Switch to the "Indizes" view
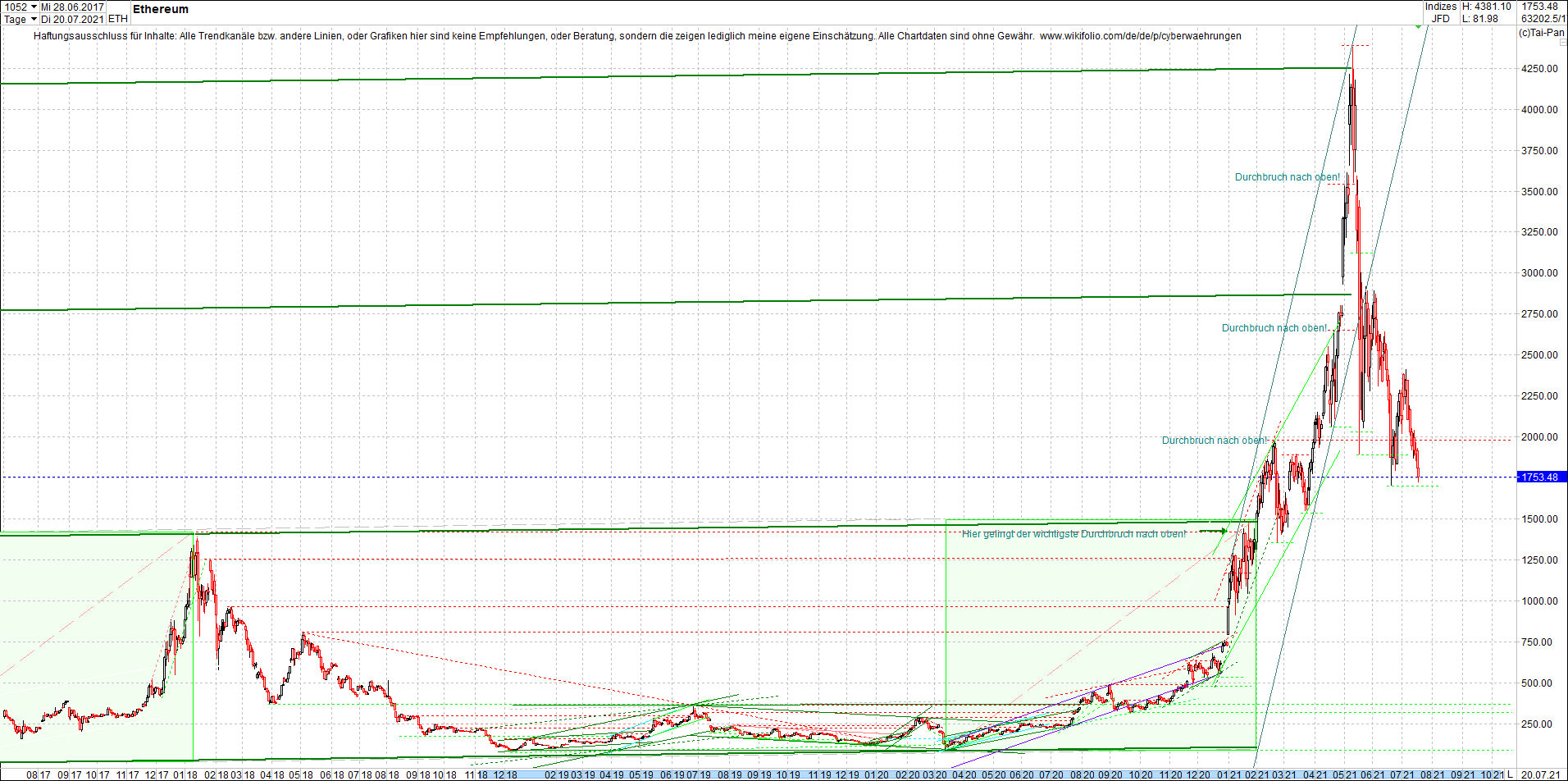1568x781 pixels. click(1440, 7)
